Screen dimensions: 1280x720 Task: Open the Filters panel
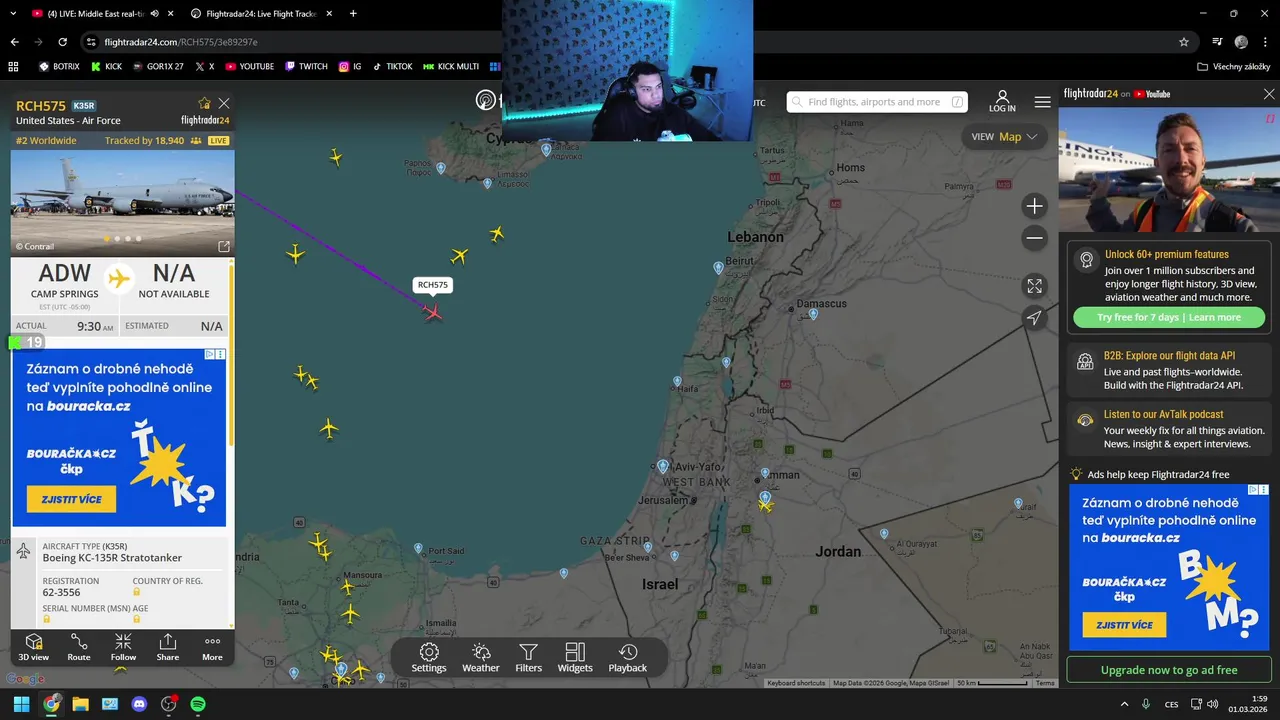(529, 658)
